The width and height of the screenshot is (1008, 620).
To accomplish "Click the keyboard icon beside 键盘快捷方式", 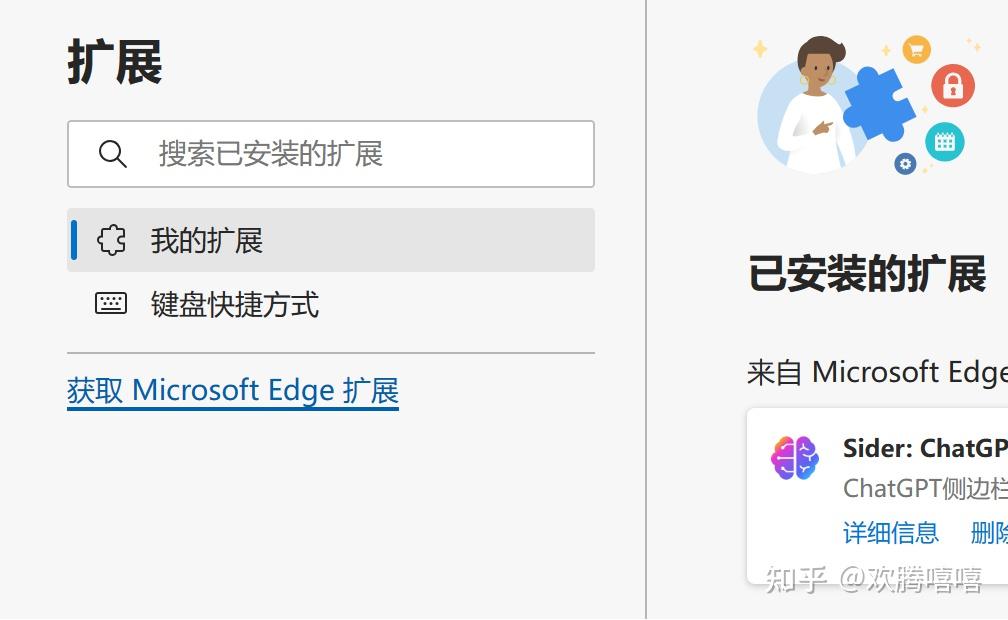I will (x=111, y=304).
